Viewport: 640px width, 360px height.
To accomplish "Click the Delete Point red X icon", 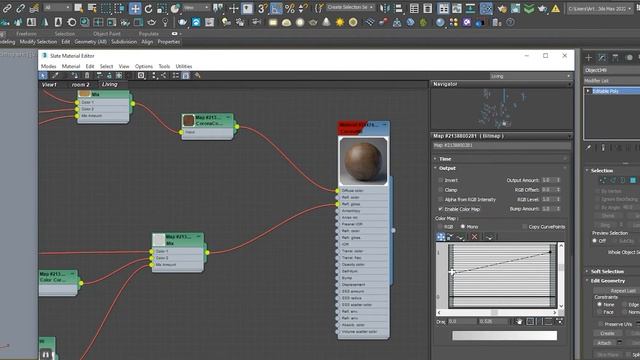I will (474, 236).
